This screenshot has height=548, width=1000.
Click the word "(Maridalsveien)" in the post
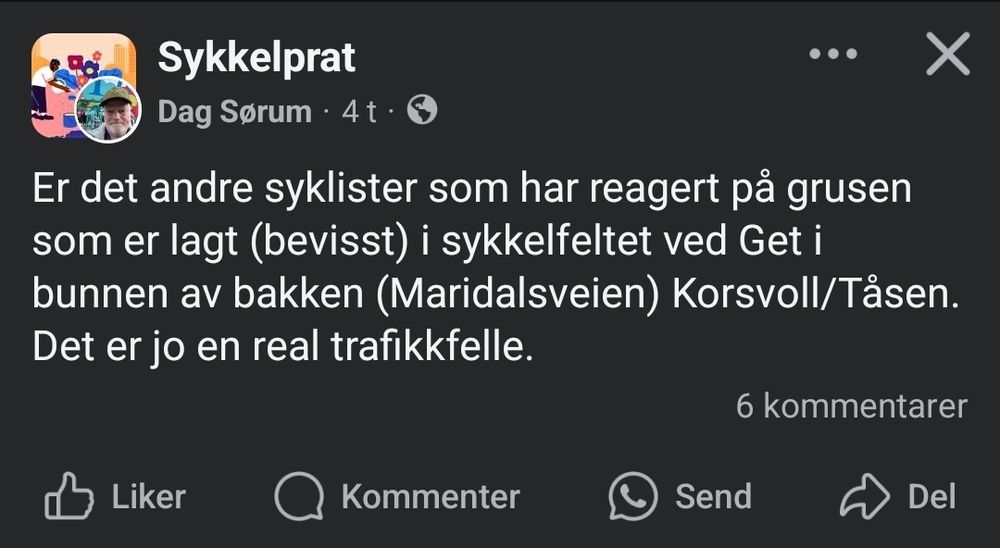[524, 296]
